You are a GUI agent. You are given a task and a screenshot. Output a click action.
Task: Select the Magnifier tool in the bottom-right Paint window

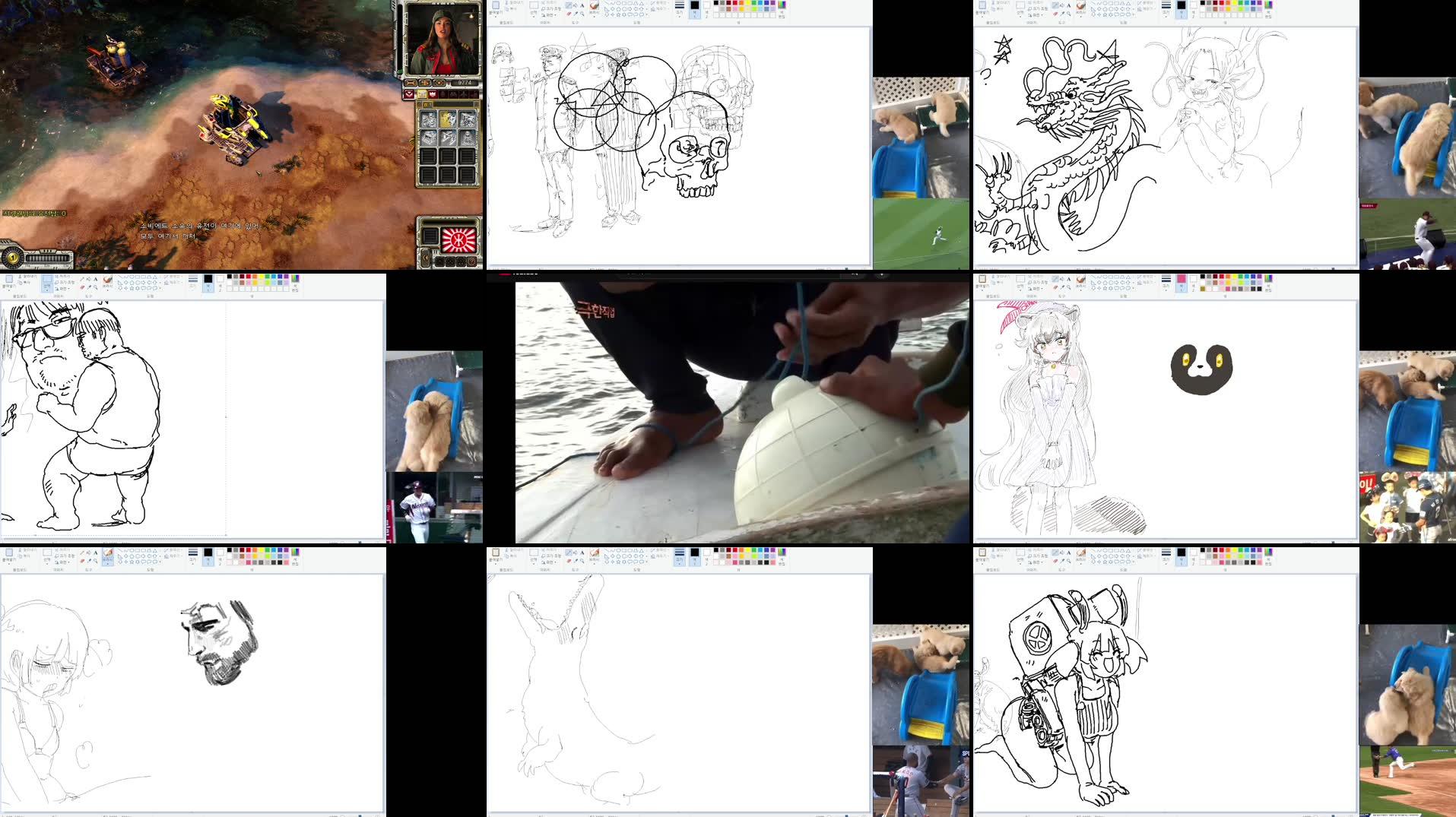coord(1068,560)
